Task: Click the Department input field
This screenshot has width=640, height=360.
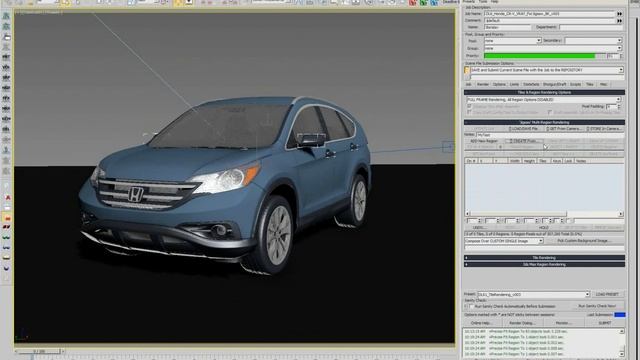Action: coord(591,27)
